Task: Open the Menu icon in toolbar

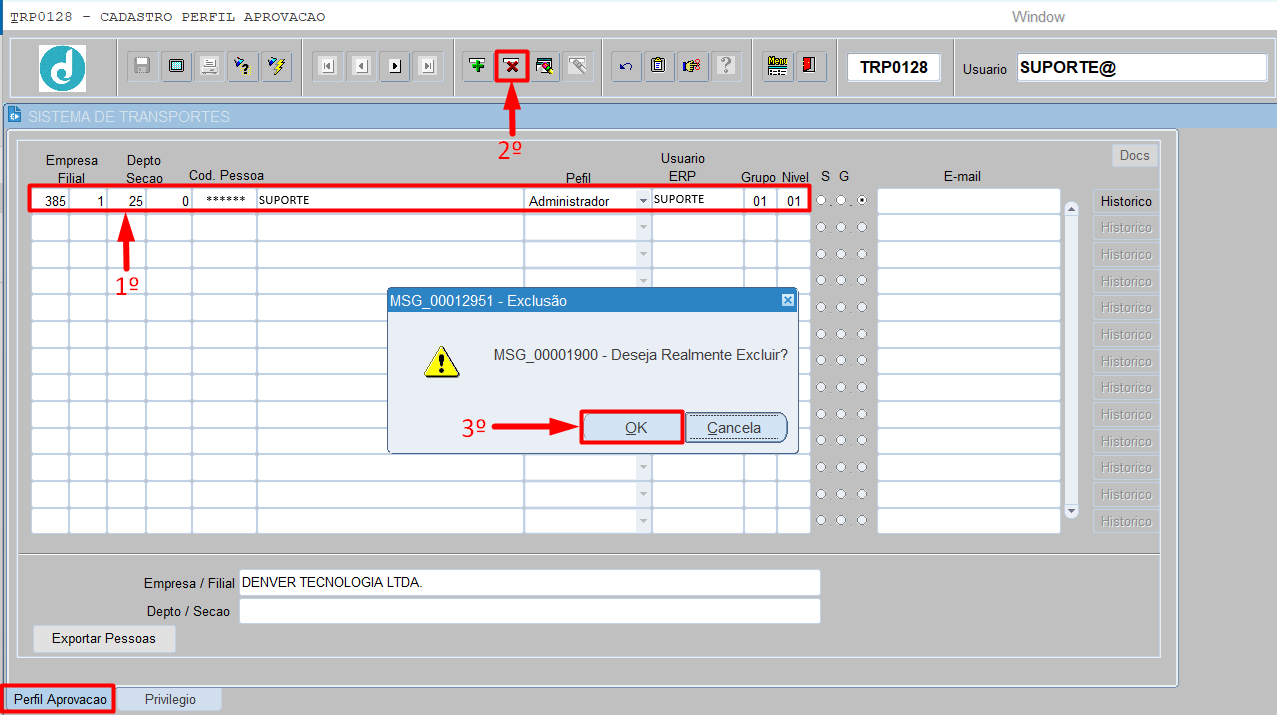Action: click(777, 66)
